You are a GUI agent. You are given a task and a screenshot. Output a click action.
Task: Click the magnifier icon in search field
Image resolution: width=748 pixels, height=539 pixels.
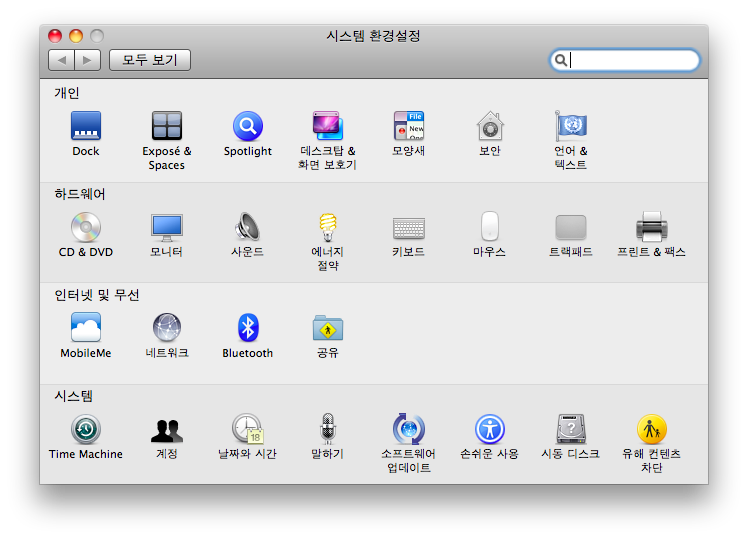[x=561, y=60]
